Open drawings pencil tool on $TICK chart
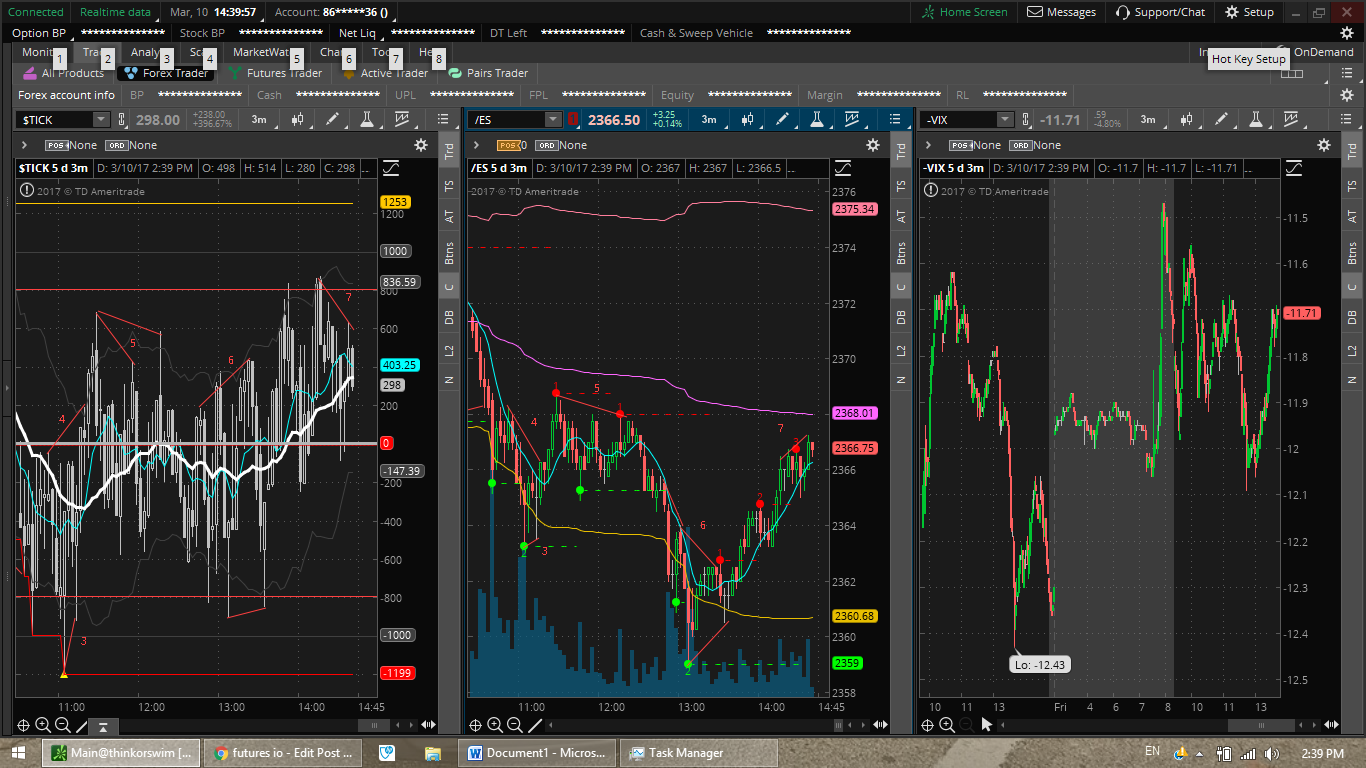 click(x=332, y=120)
